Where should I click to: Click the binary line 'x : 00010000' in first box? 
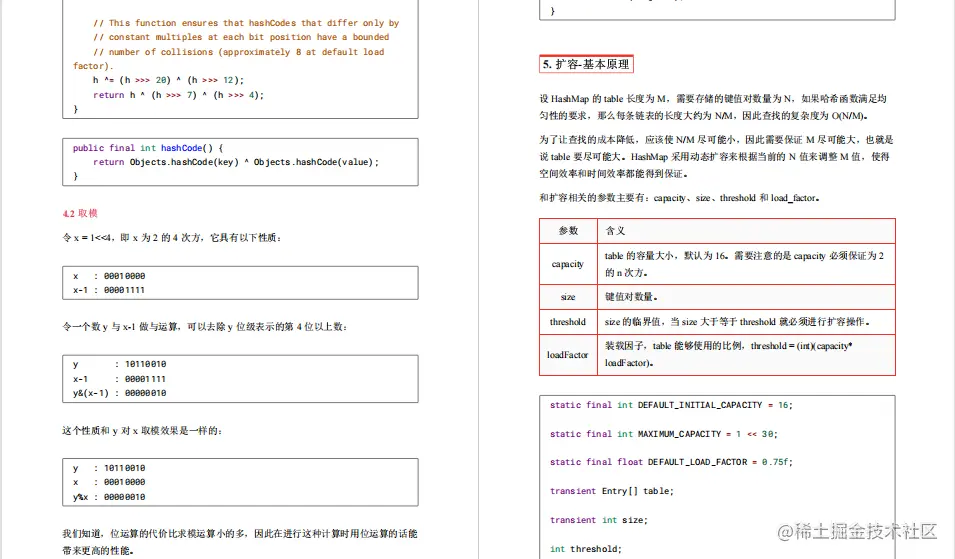click(x=109, y=276)
